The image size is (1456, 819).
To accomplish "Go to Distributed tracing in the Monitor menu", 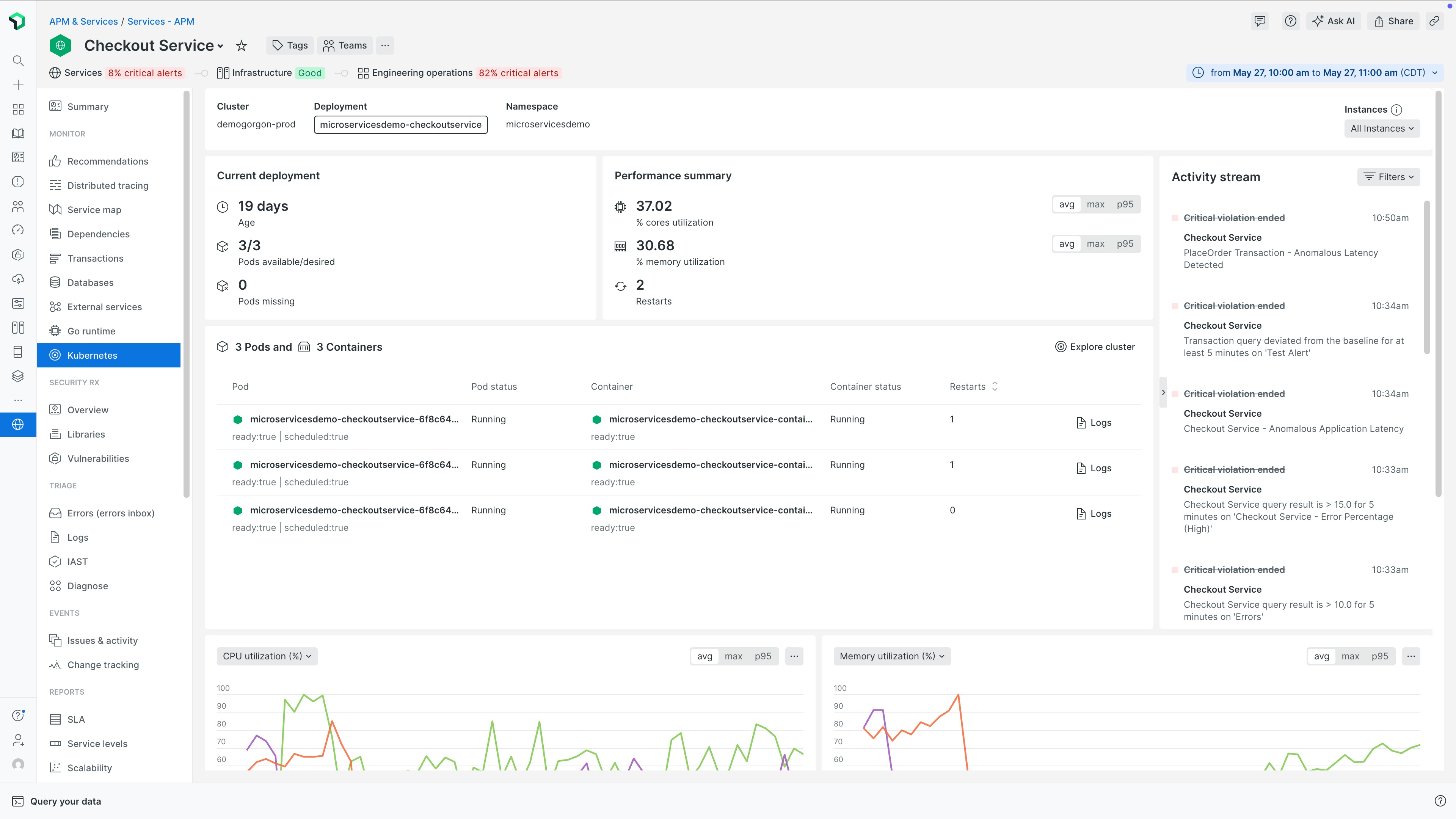I will point(107,185).
